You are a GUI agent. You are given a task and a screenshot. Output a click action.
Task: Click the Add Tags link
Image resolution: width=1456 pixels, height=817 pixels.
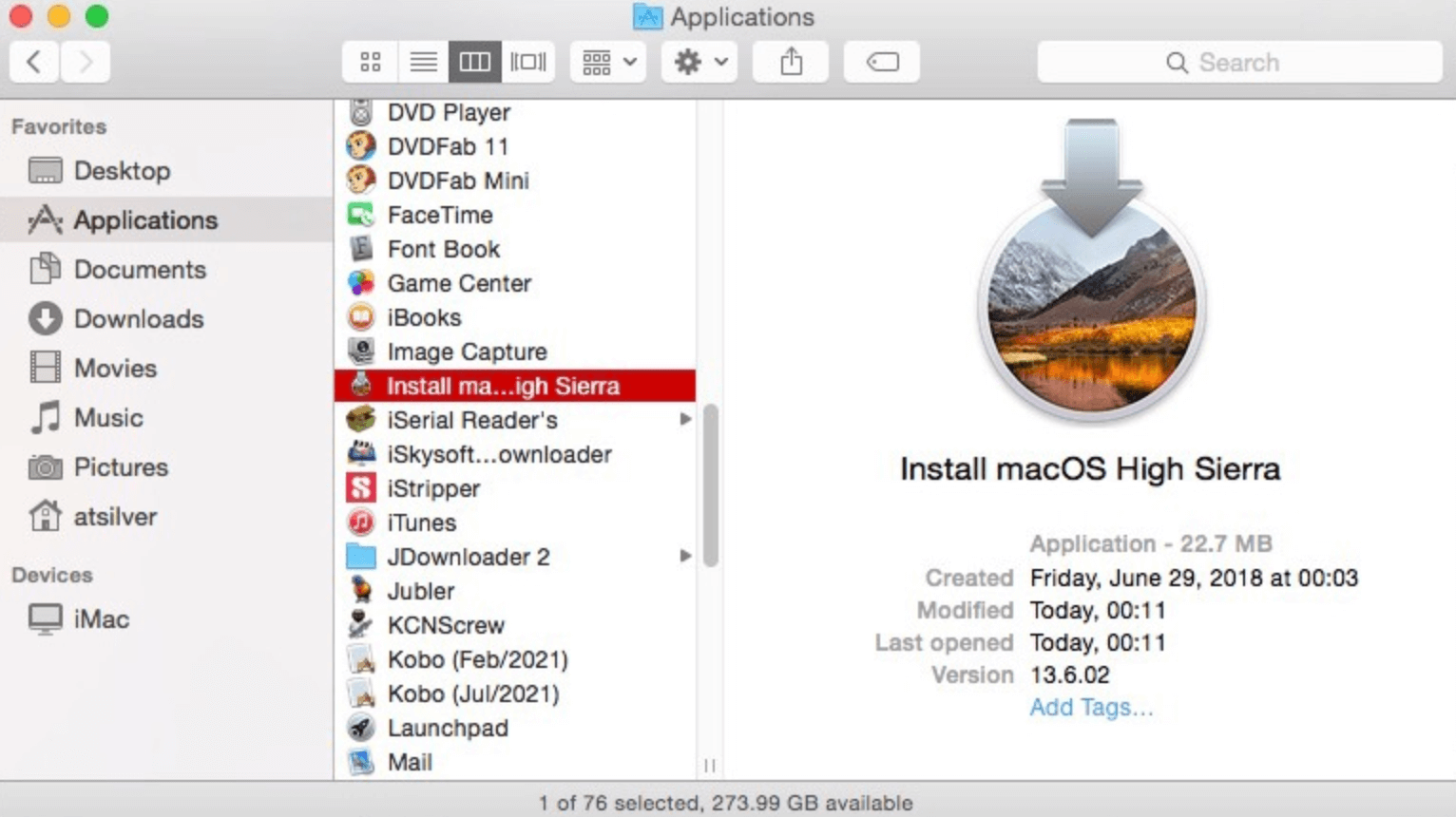1090,707
